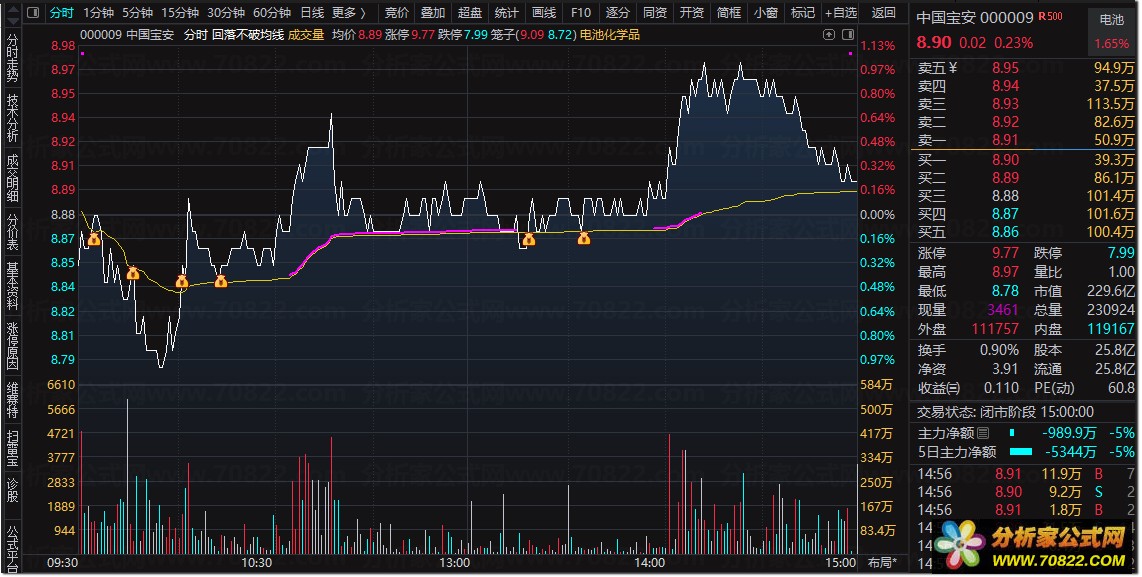Click the R500 margin badge beside 000009
Screen dimensions: 1142x577
(x=1050, y=16)
